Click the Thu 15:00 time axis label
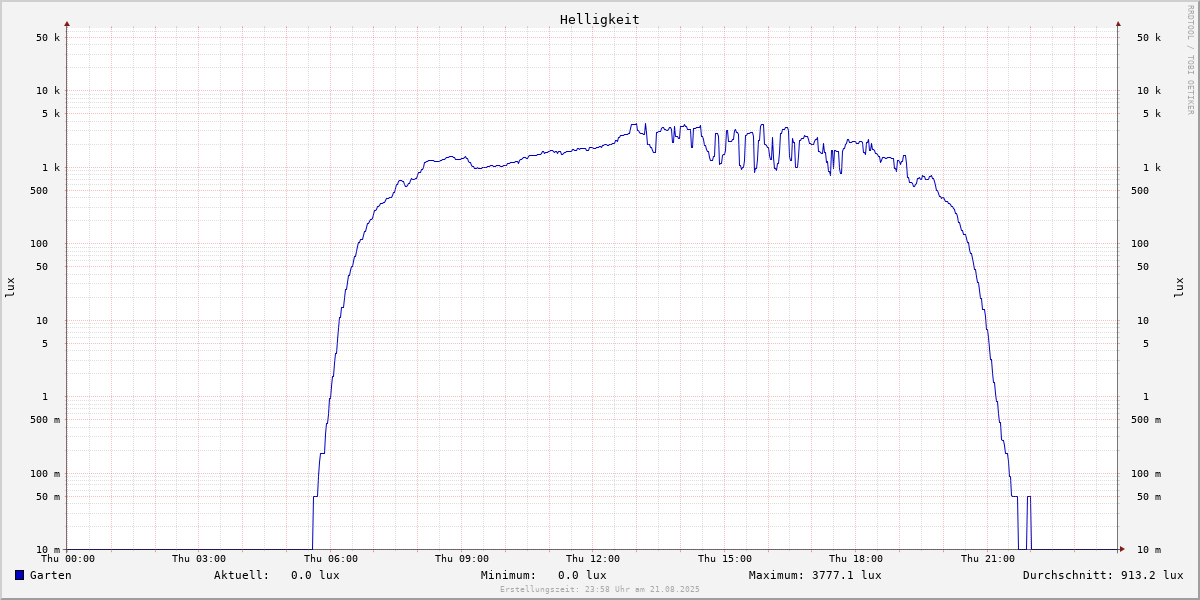The width and height of the screenshot is (1200, 600). (x=725, y=559)
